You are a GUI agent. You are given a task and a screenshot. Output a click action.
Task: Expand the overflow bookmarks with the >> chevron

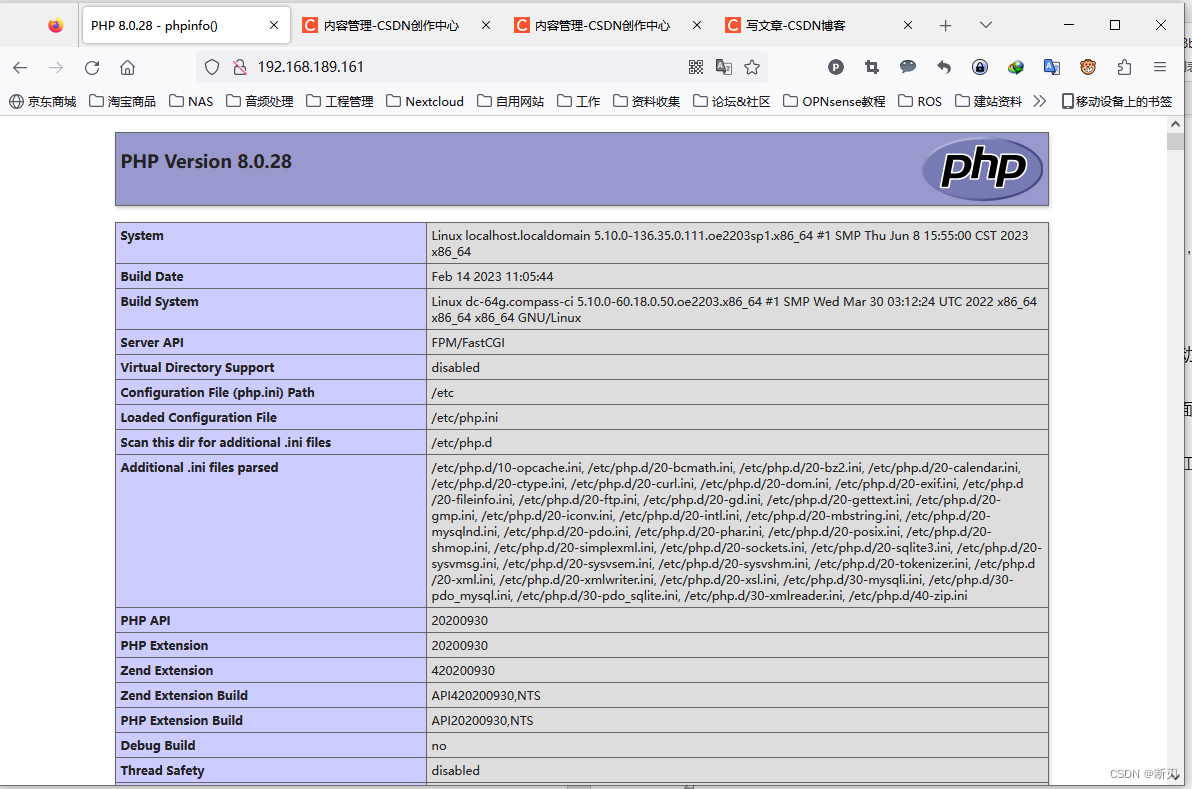1039,100
